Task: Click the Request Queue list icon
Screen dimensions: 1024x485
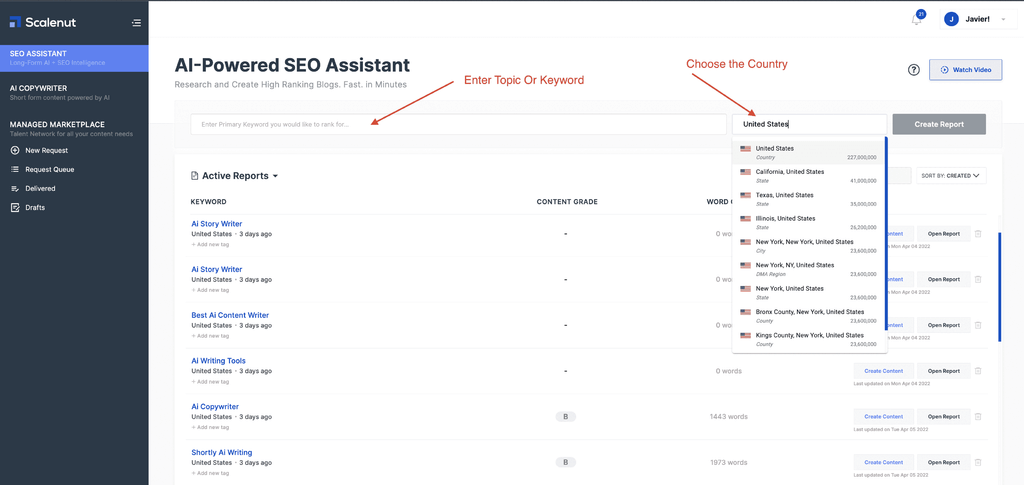Action: [15, 169]
